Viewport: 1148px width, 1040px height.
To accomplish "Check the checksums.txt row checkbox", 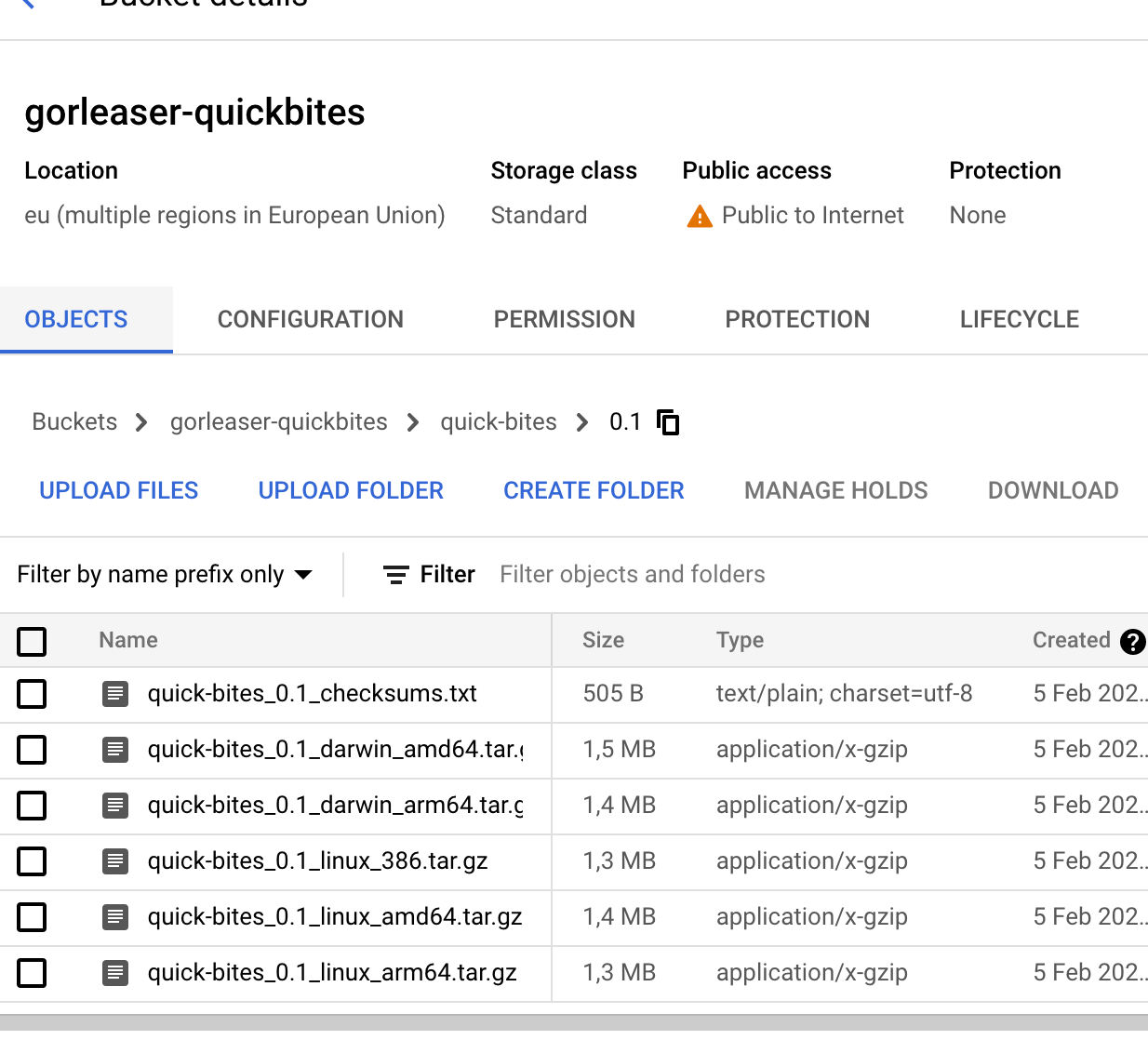I will 32,694.
